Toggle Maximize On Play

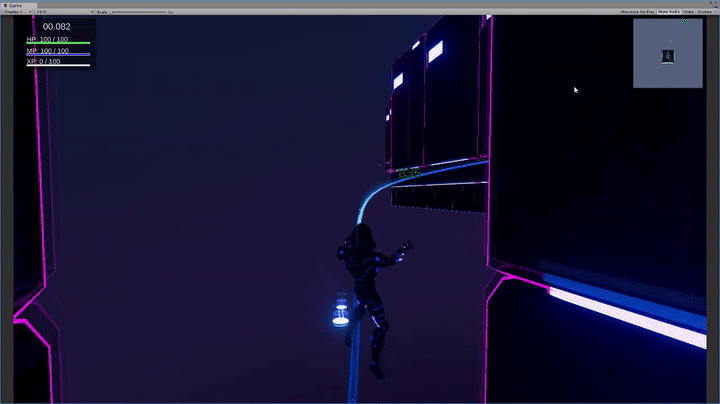[631, 11]
